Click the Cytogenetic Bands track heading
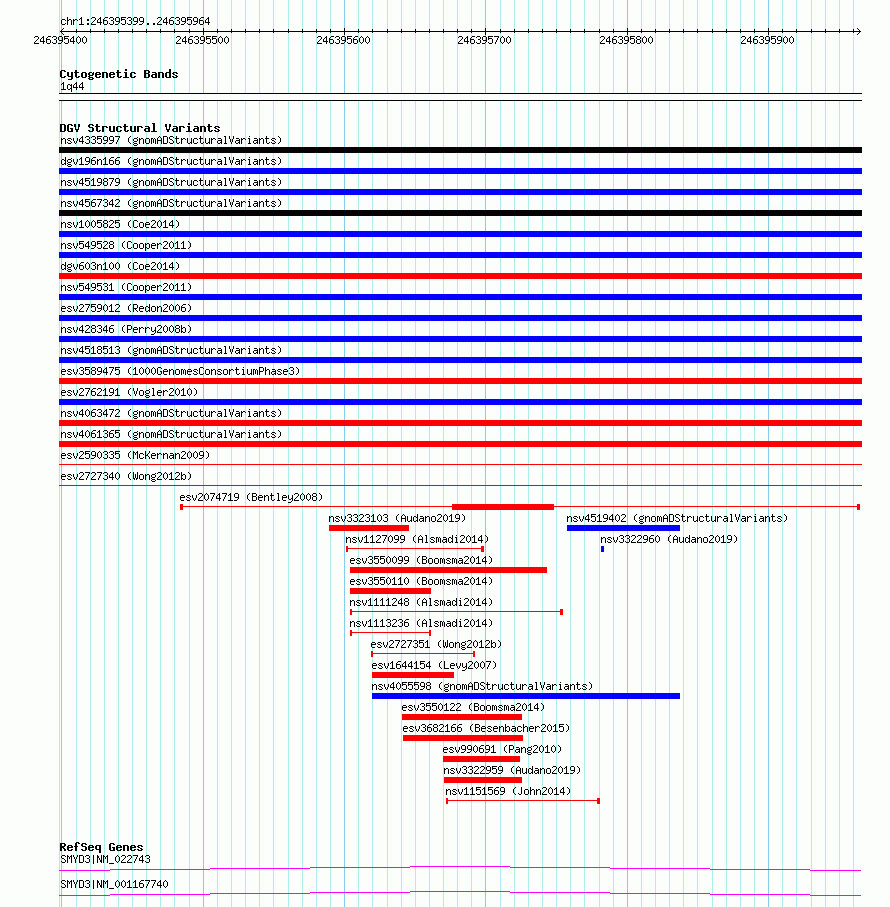 tap(119, 74)
